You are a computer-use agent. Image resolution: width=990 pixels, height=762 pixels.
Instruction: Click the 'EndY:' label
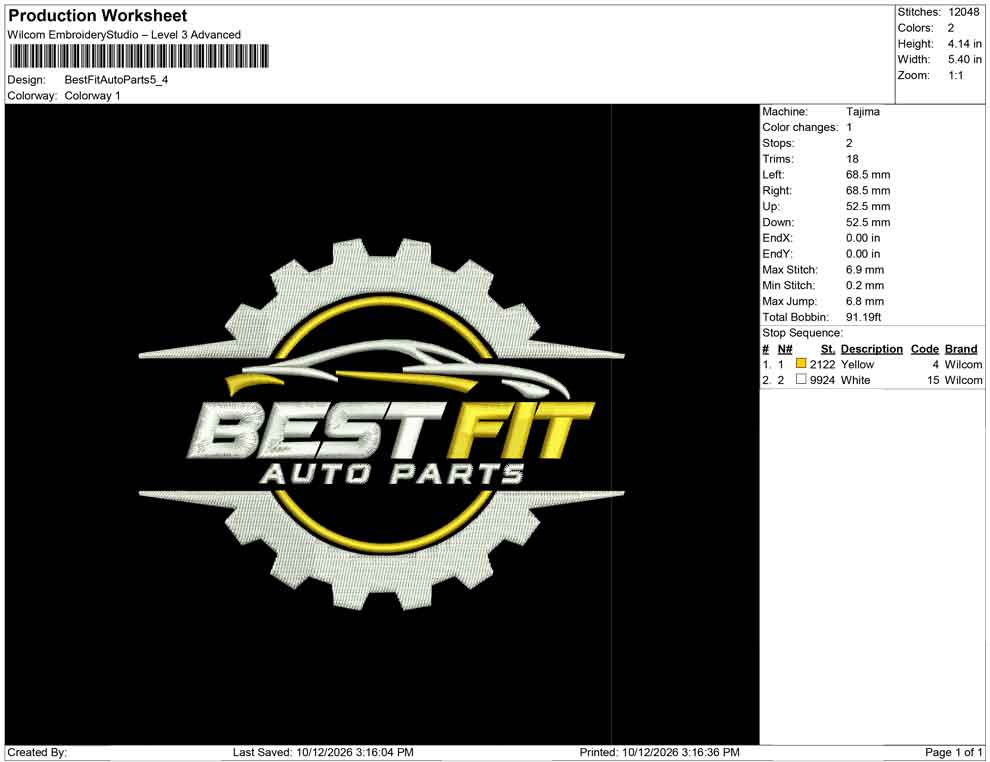click(777, 253)
